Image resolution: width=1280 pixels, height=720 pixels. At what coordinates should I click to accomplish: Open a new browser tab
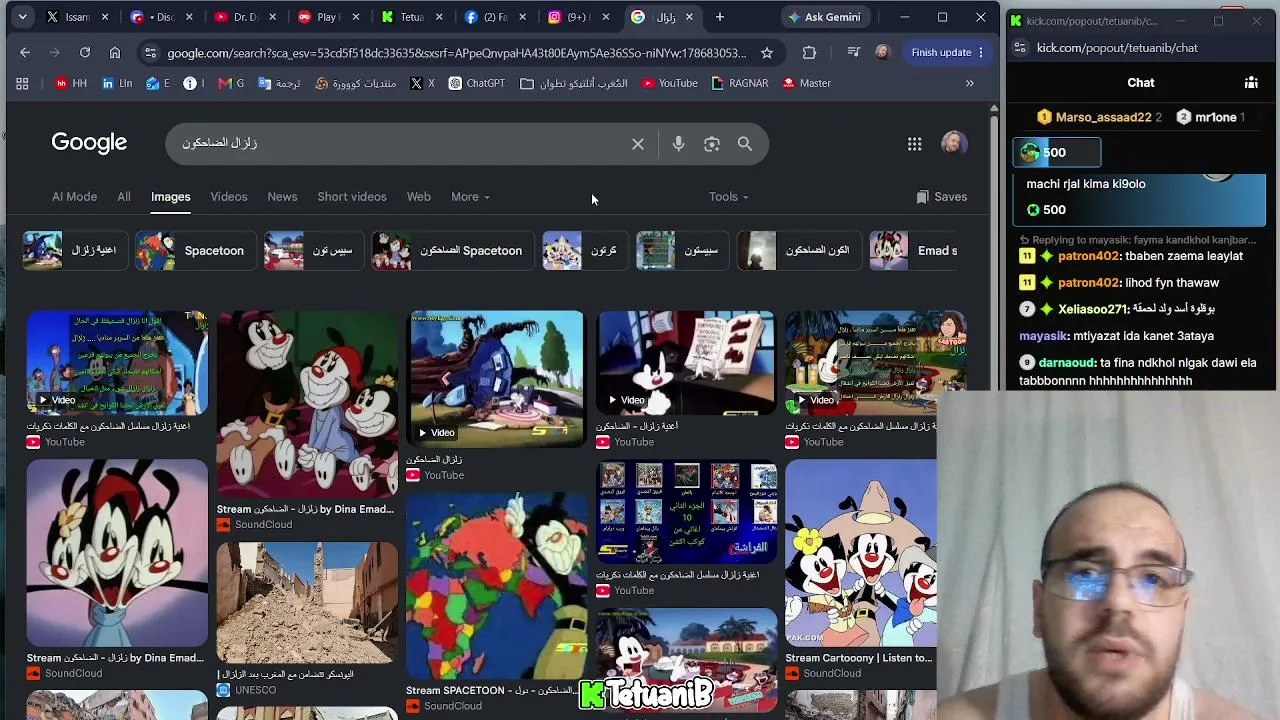pos(720,17)
